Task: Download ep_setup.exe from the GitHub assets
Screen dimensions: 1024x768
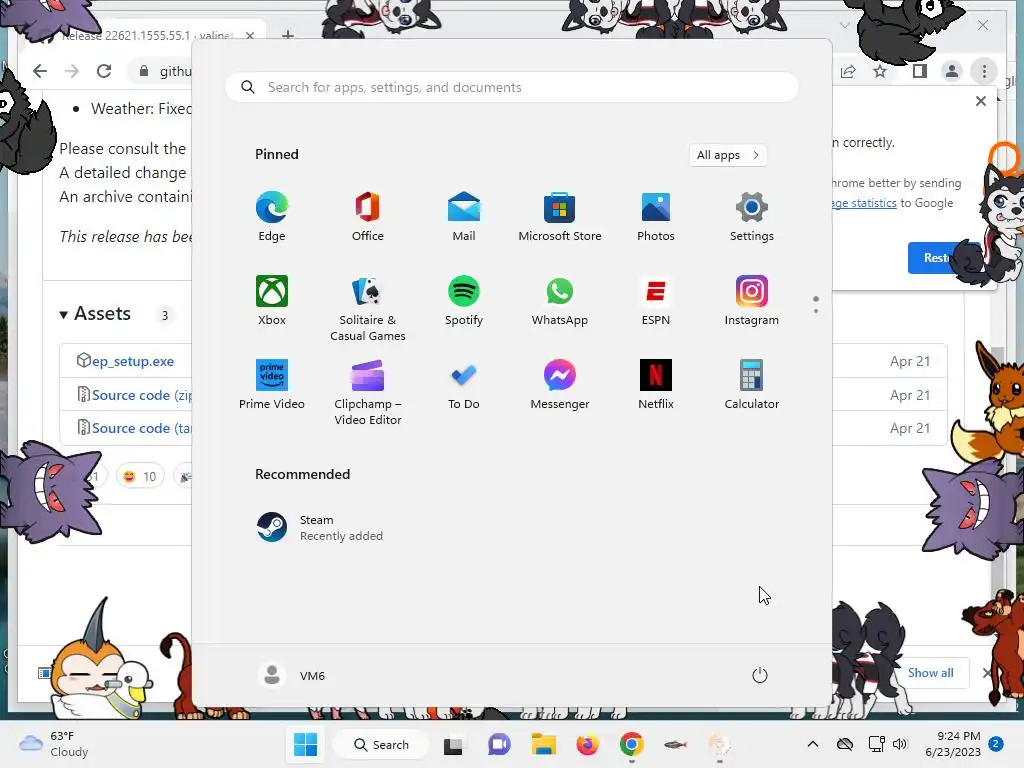Action: 133,361
